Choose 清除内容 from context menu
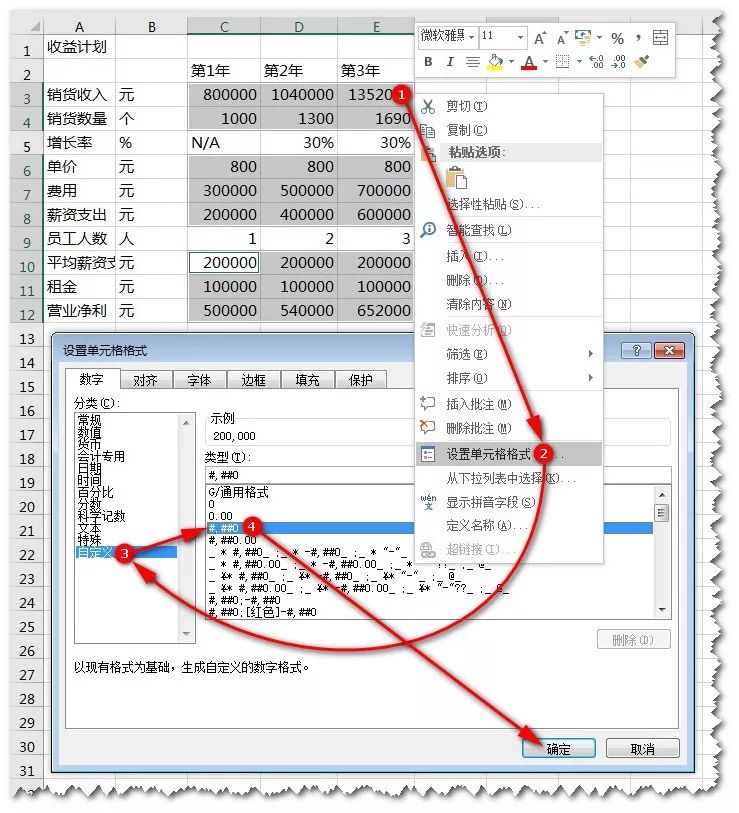The image size is (739, 813). coord(509,304)
